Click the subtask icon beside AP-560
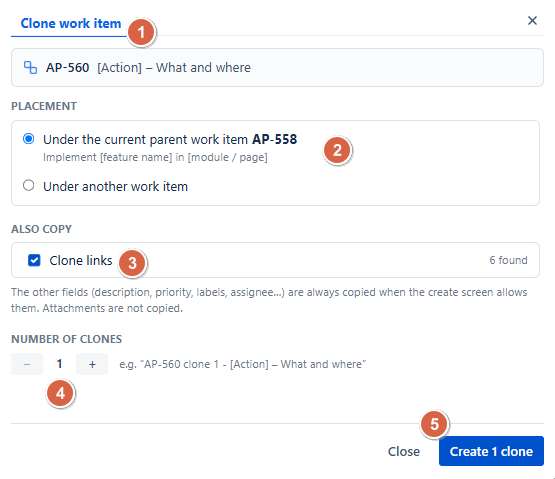 click(30, 67)
